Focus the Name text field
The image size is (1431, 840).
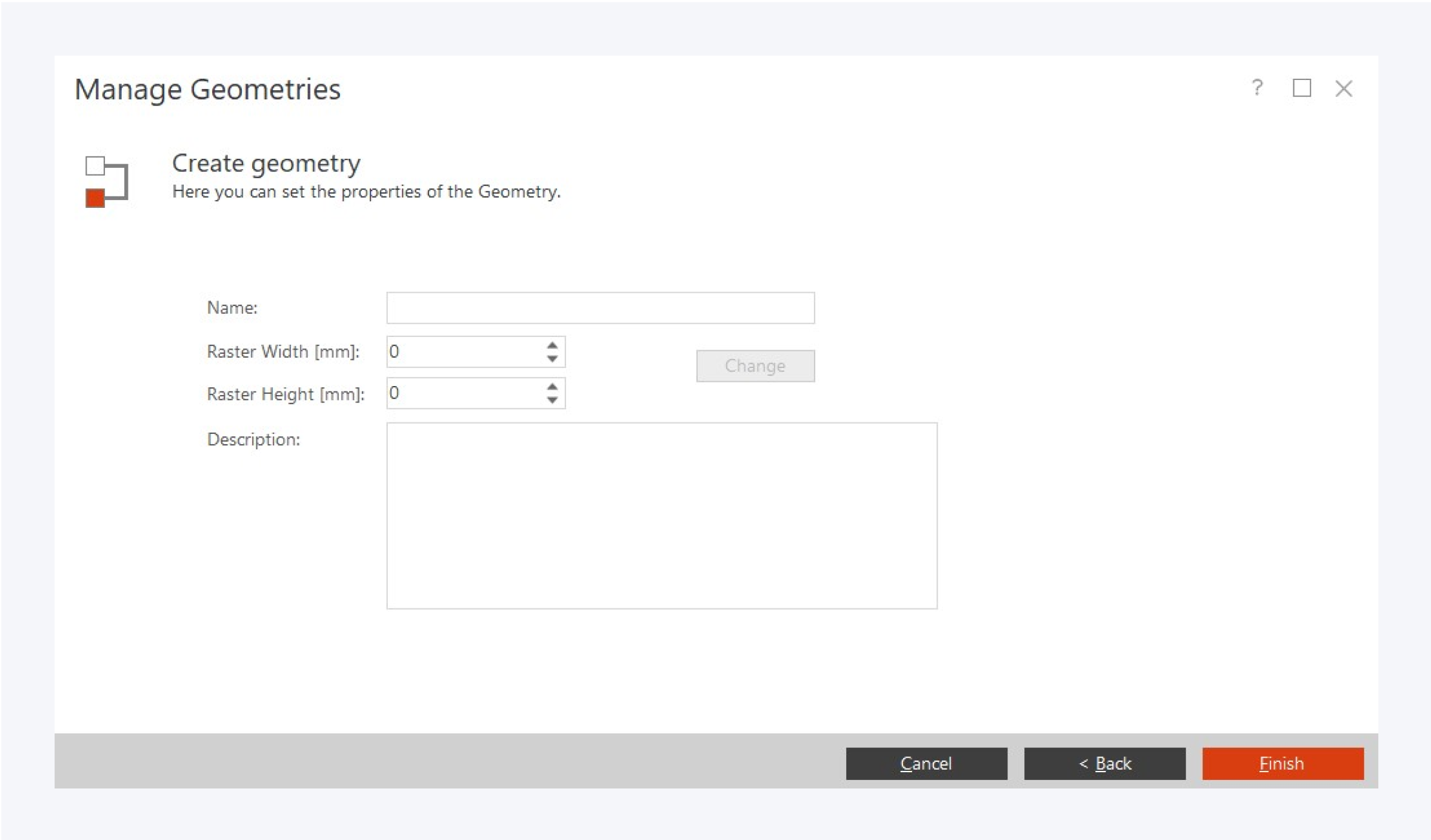[600, 308]
